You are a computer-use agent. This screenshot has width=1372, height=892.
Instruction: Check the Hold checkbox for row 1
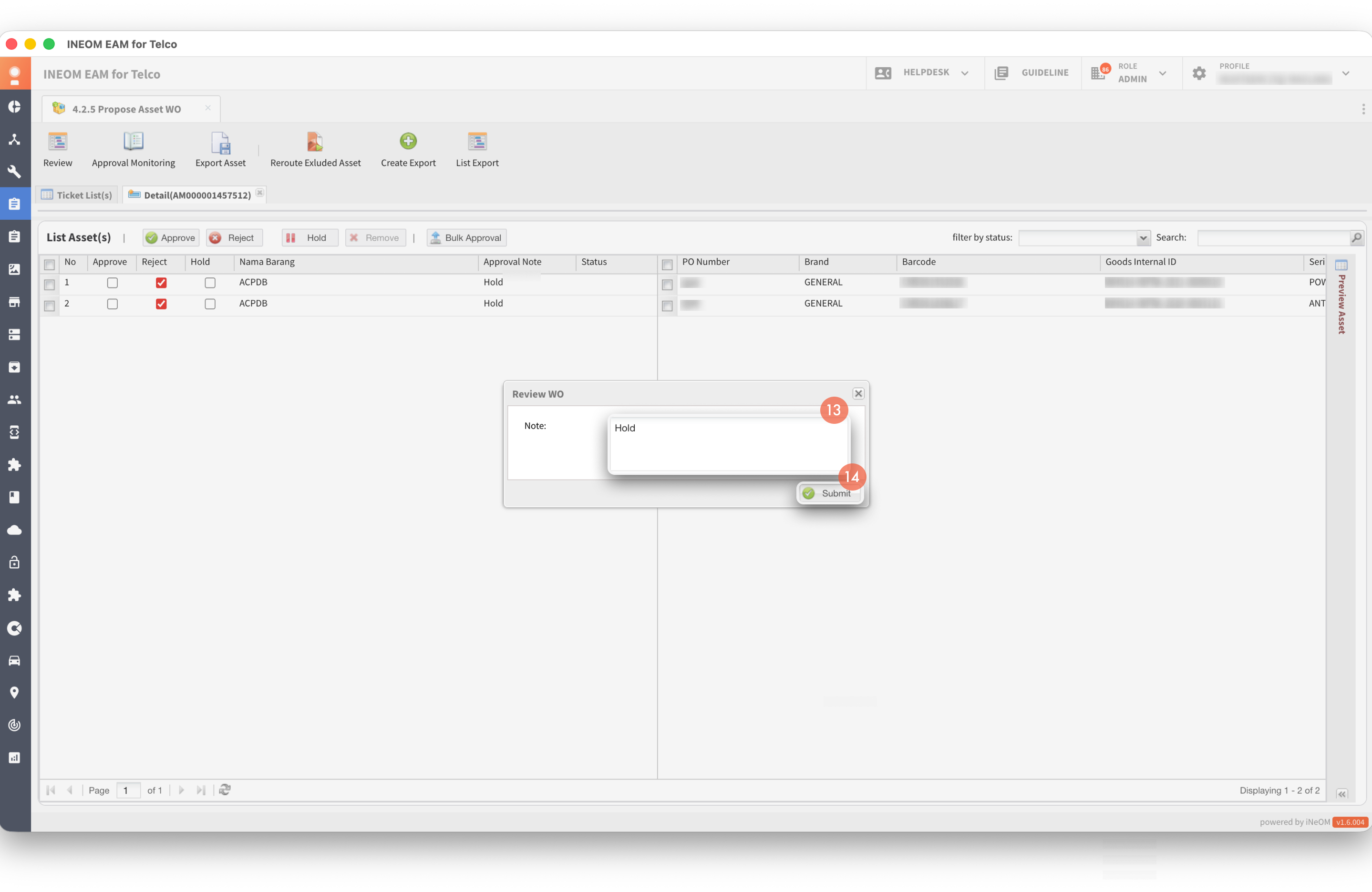[210, 283]
